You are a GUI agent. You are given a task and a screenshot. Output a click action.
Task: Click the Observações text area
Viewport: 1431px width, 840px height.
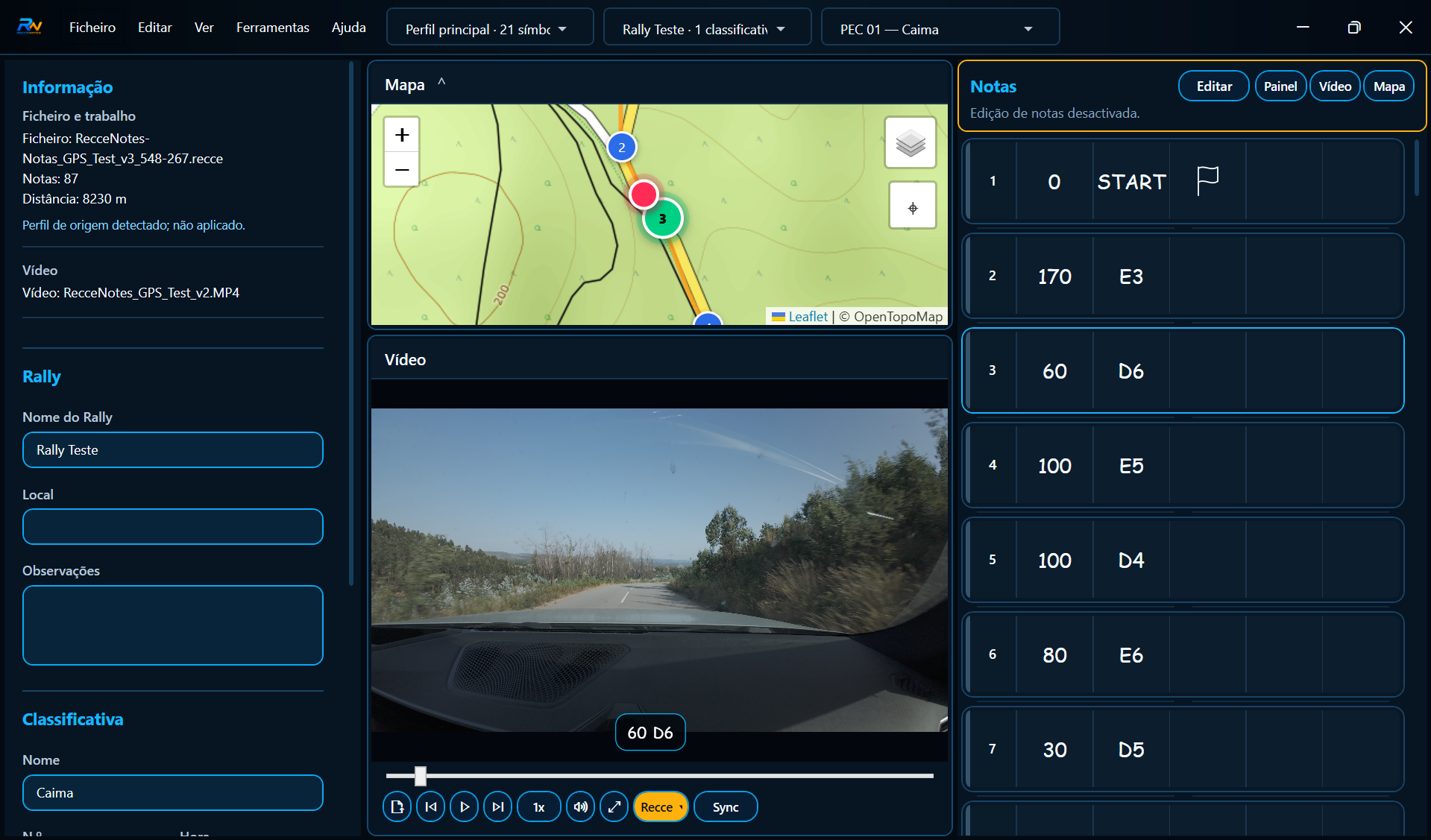point(173,625)
